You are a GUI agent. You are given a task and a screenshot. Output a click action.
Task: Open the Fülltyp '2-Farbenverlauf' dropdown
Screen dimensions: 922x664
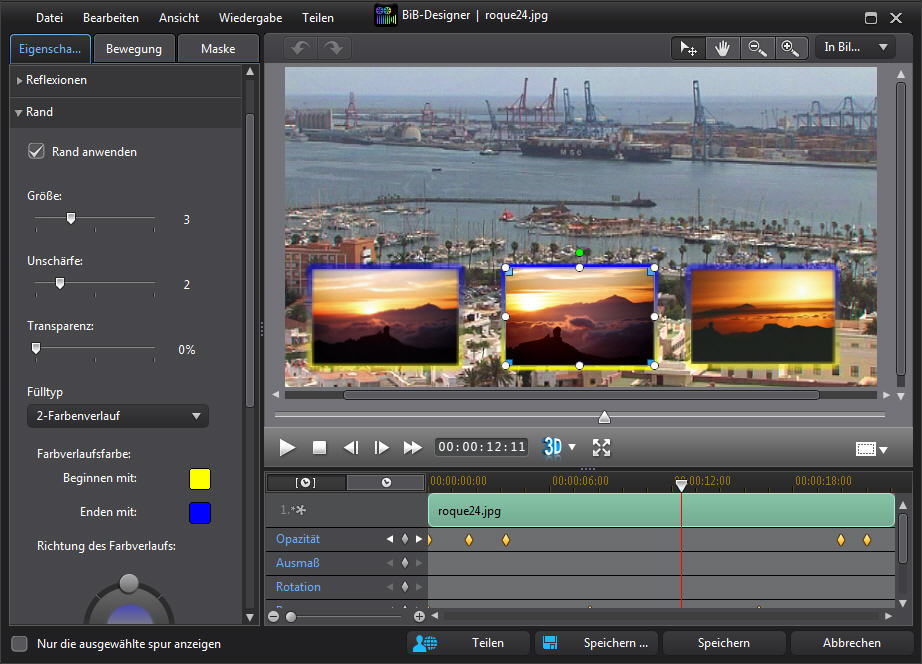[x=117, y=416]
